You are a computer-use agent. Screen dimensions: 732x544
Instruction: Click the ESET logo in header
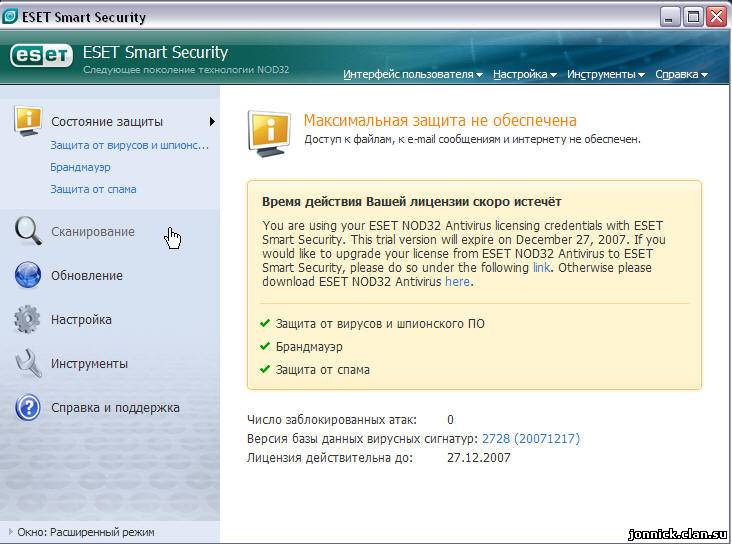(x=42, y=56)
